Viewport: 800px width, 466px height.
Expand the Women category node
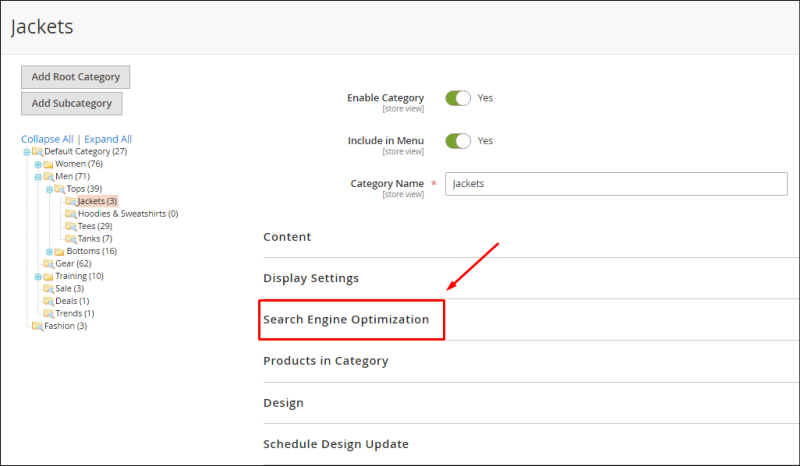38,164
